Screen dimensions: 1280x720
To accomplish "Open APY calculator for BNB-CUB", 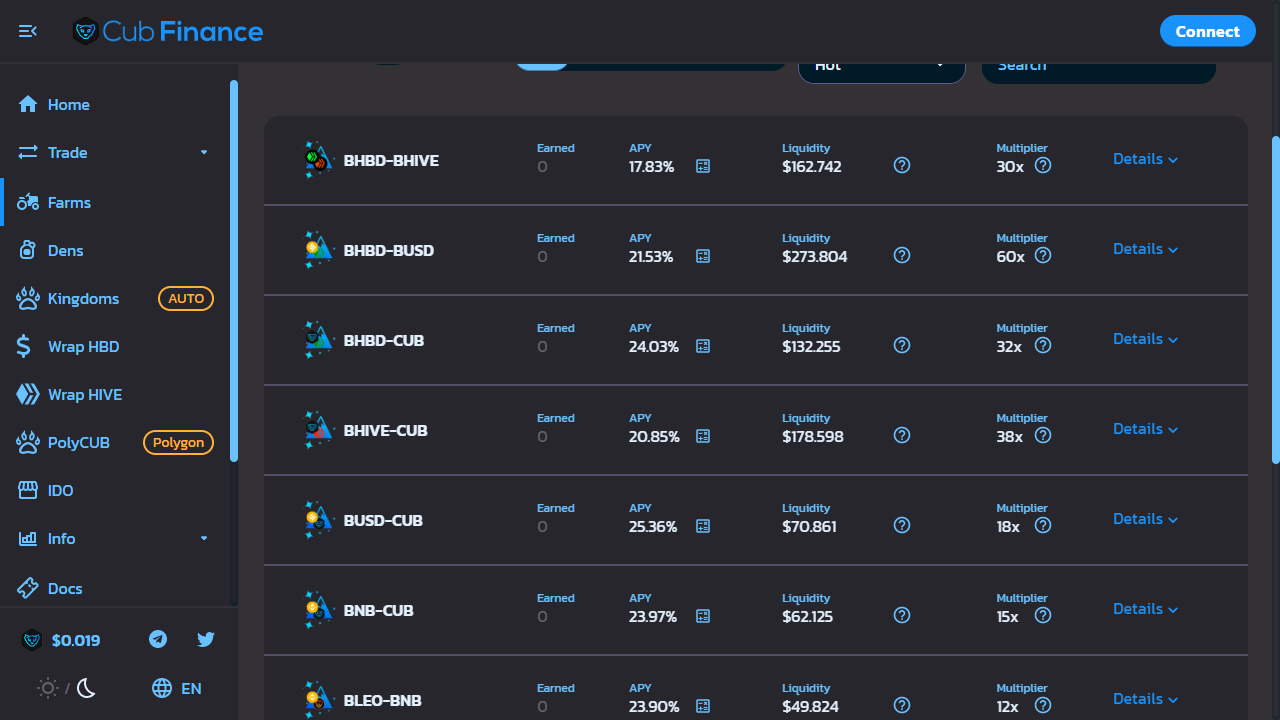I will click(x=703, y=617).
